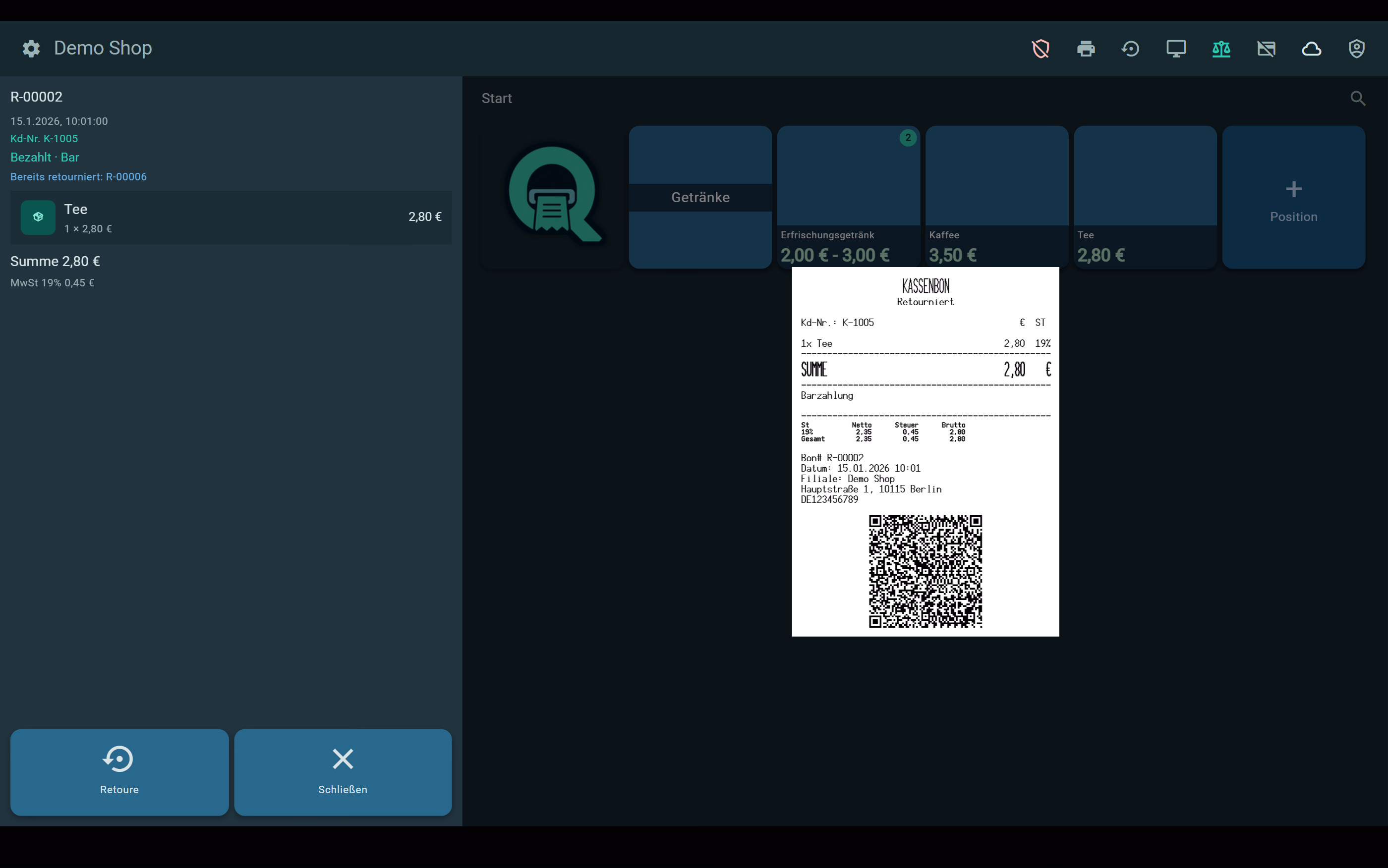Screen dimensions: 1388x868
Task: Click customer number Kd-Nr. K-1005
Action: [44, 138]
